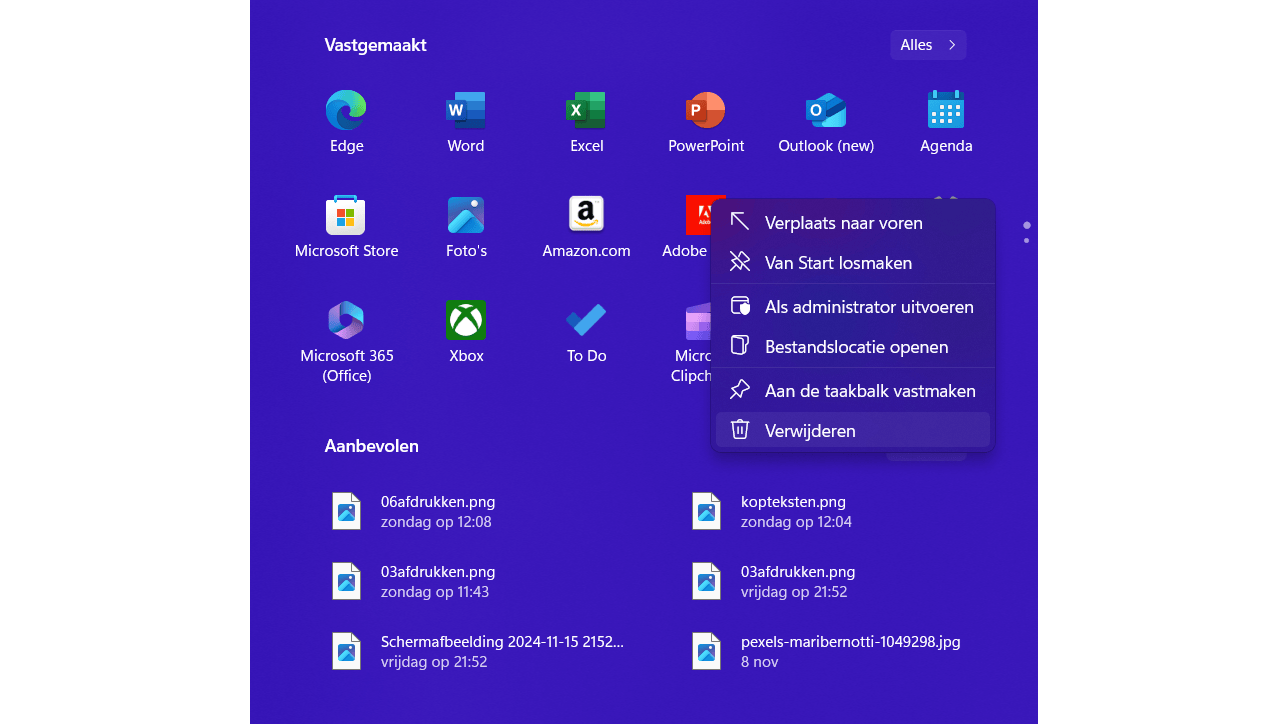Open pexels-maribernotti-1049298.jpg

[x=826, y=651]
